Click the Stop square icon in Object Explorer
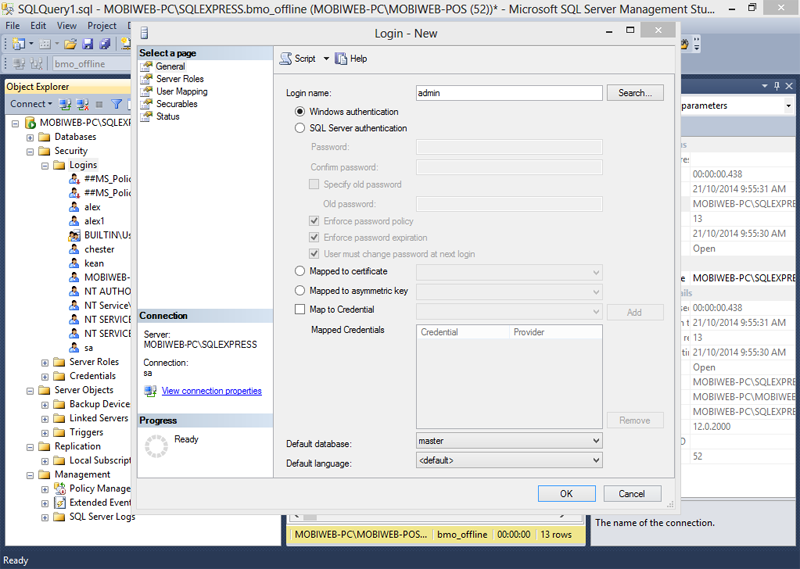 pos(99,104)
